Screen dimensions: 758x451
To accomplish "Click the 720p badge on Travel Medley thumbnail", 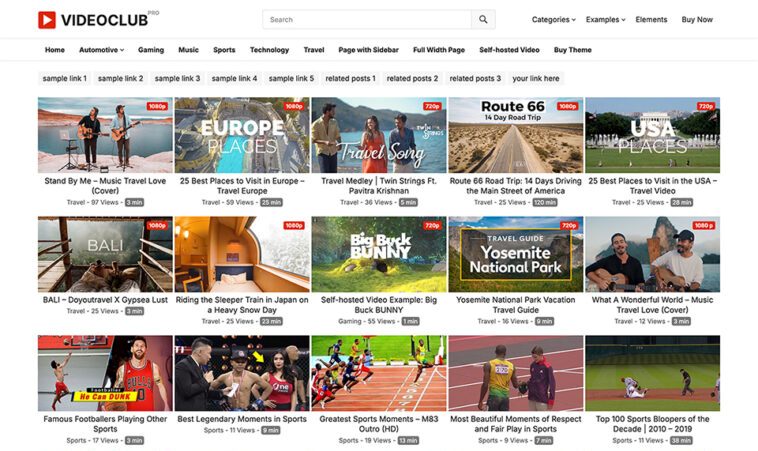I will click(x=432, y=106).
